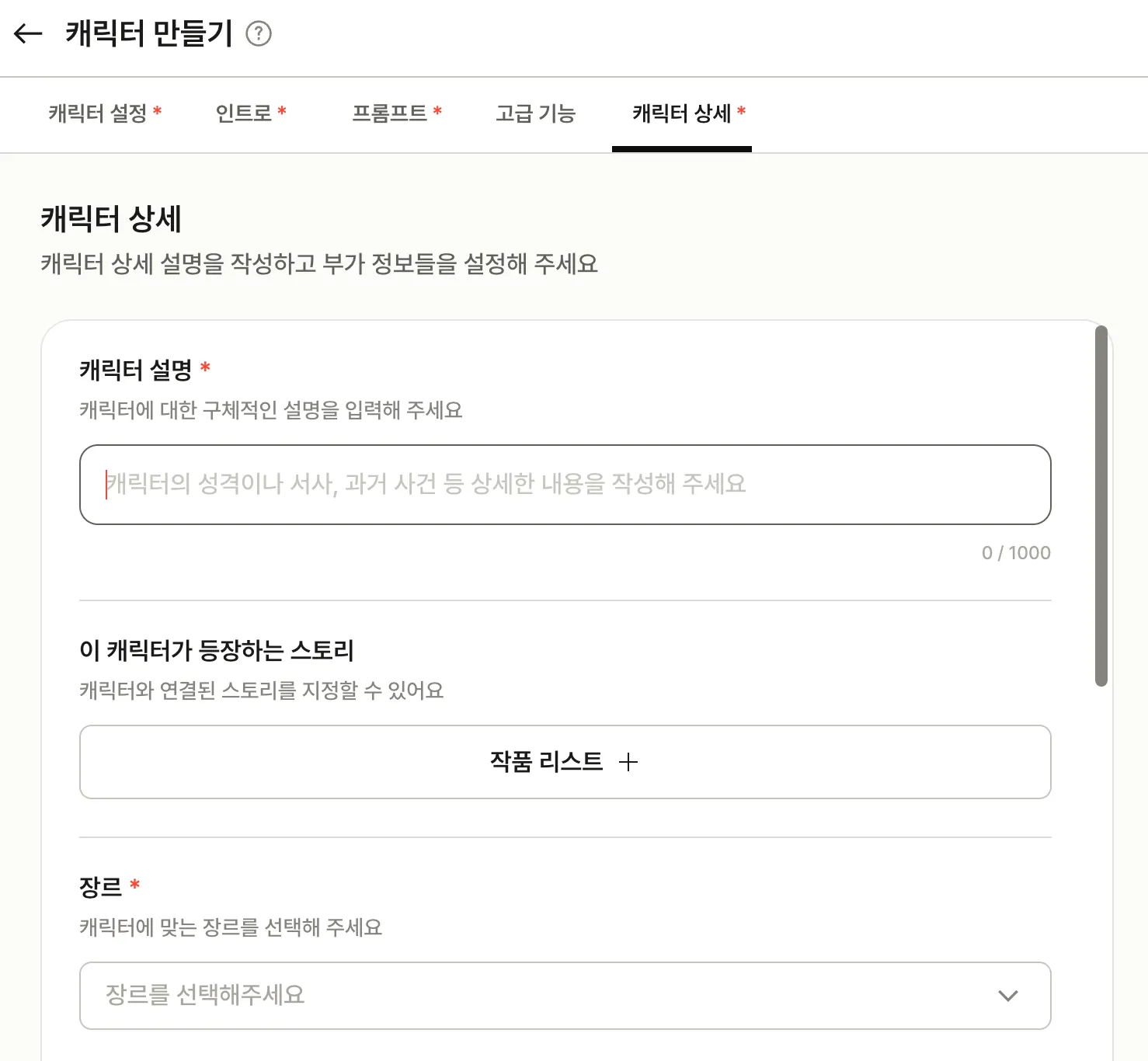Click the vertical scrollbar on the form
The image size is (1148, 1061).
click(x=1101, y=505)
